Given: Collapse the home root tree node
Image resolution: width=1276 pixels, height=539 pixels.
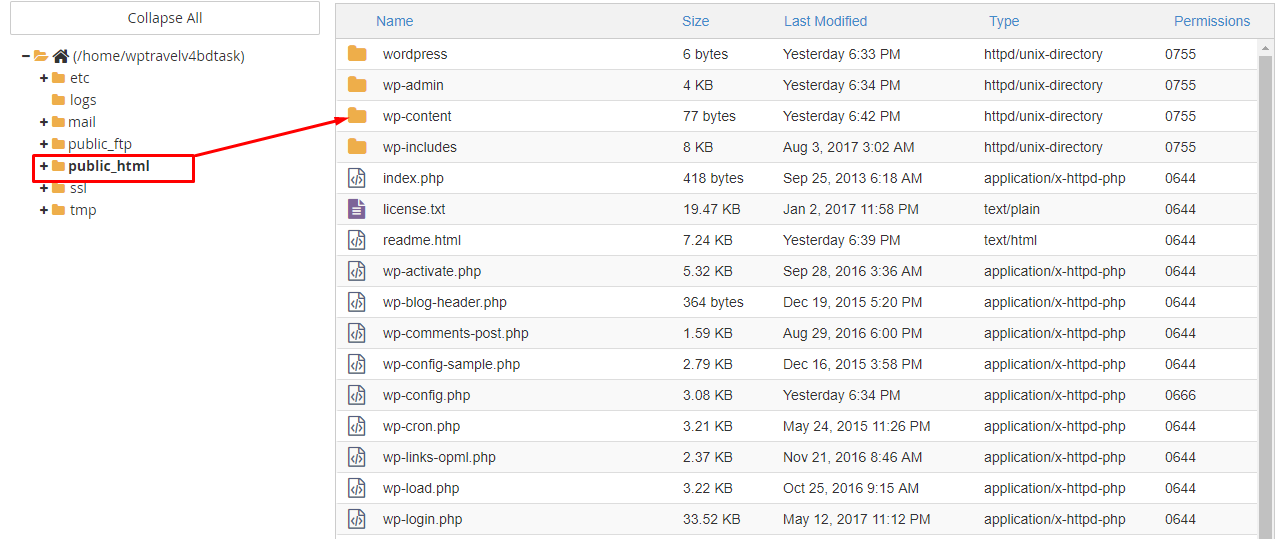Looking at the screenshot, I should pyautogui.click(x=26, y=56).
